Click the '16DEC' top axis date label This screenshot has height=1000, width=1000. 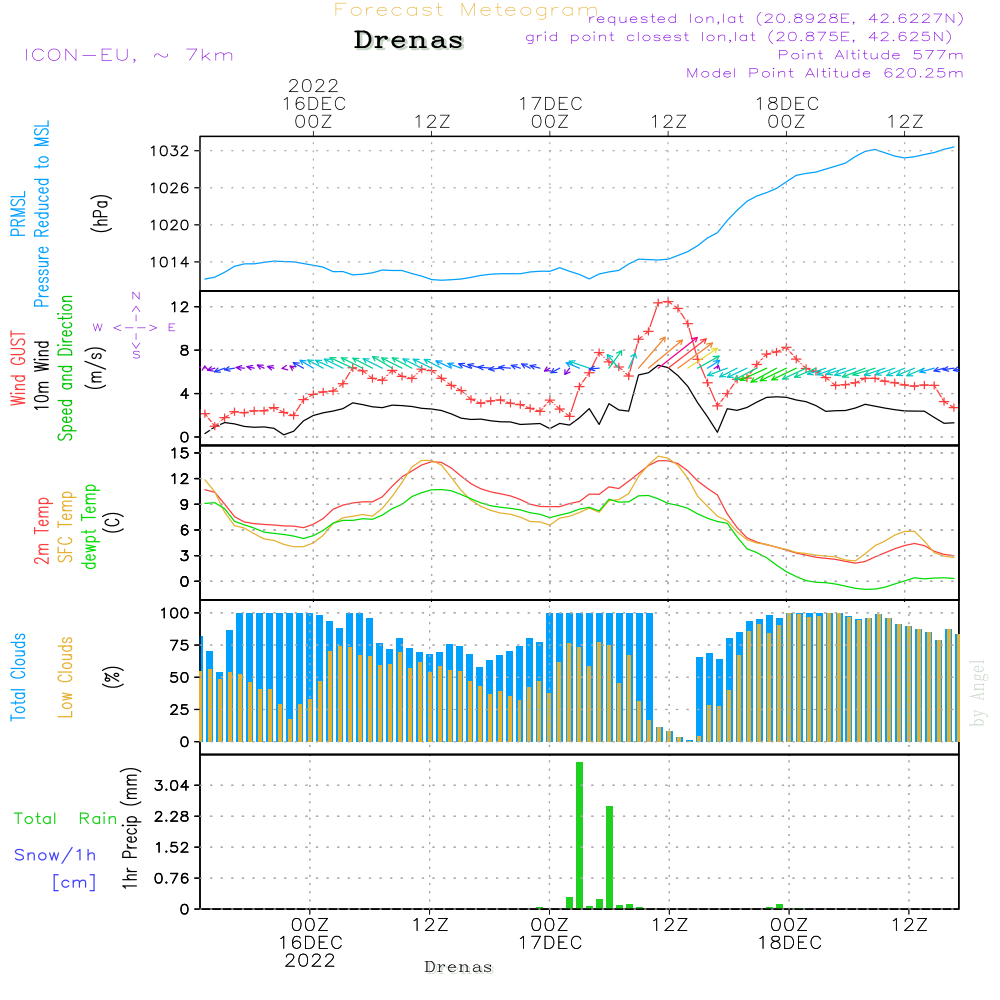pos(314,103)
